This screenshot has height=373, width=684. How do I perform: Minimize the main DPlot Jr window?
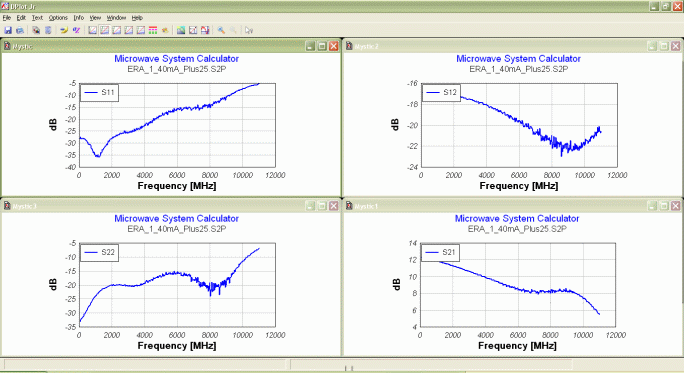click(654, 6)
